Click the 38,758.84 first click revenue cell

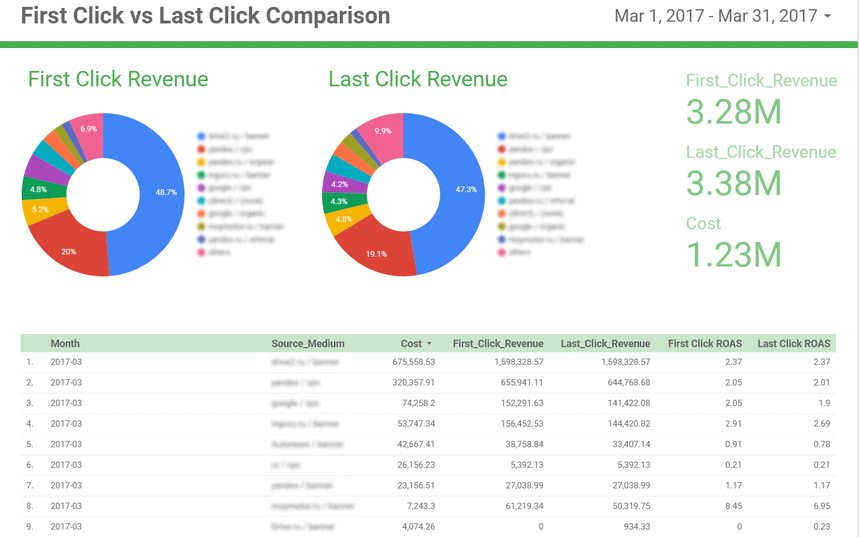[524, 444]
